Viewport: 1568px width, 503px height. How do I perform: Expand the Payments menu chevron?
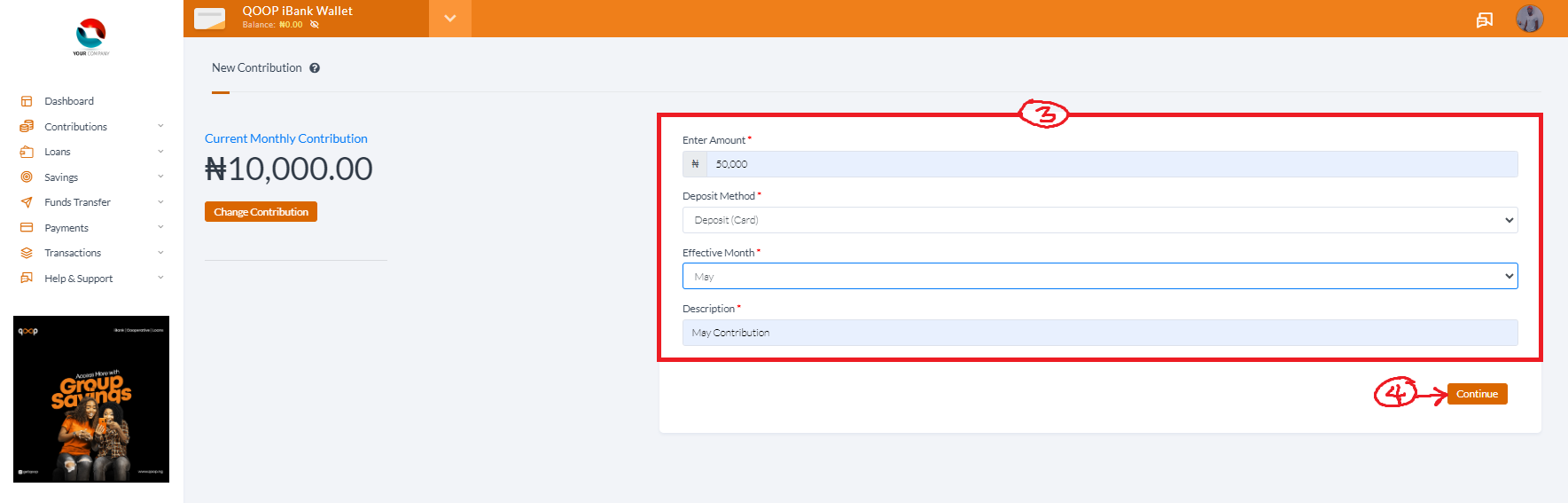click(160, 227)
